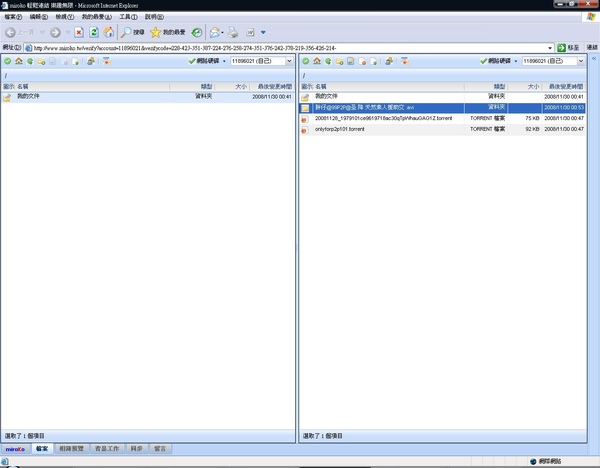Select the second bottom tab after miroko
This screenshot has width=600, height=468.
(x=72, y=448)
